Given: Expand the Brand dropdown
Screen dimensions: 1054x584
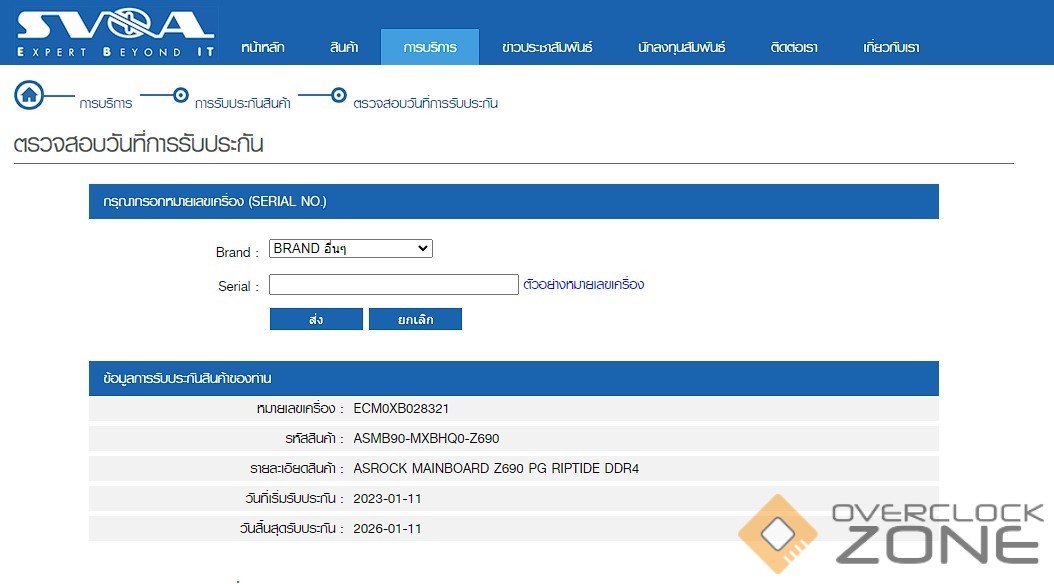Looking at the screenshot, I should coord(351,249).
